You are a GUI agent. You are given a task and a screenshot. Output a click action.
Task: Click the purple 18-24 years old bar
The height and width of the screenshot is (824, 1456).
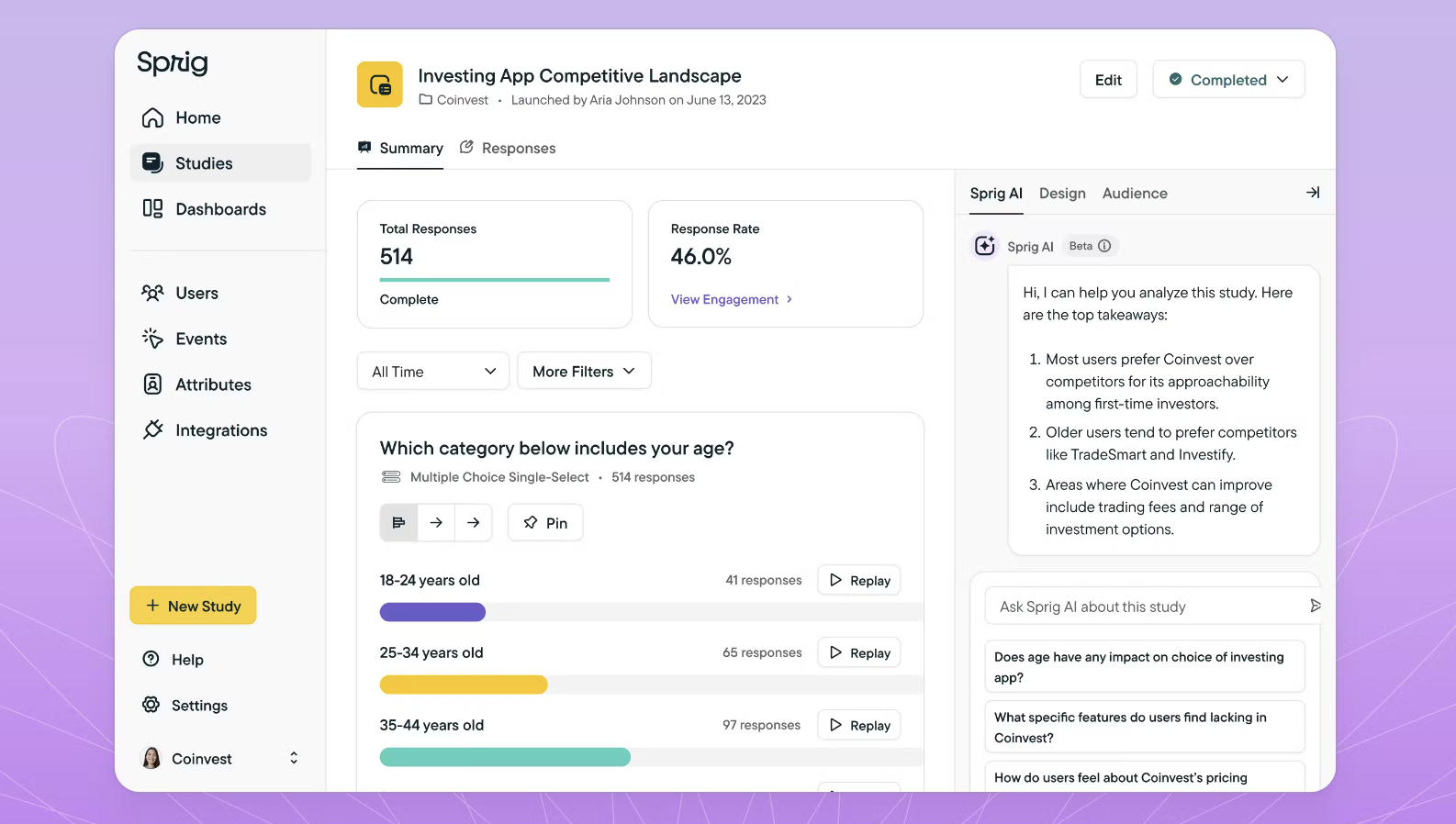[432, 612]
